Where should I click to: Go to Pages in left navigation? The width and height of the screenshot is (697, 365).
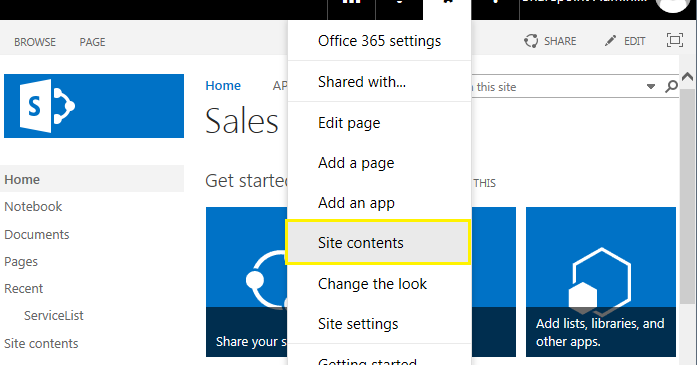21,262
